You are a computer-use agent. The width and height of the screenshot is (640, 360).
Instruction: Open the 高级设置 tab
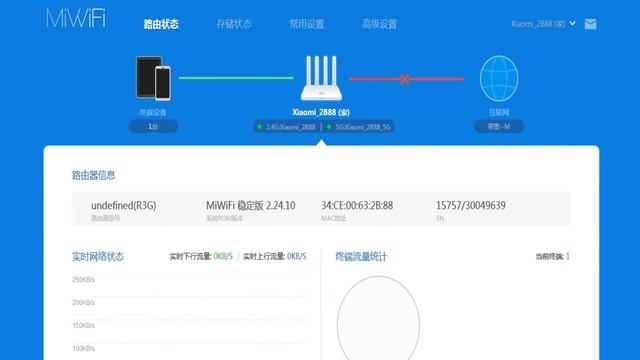pos(380,24)
